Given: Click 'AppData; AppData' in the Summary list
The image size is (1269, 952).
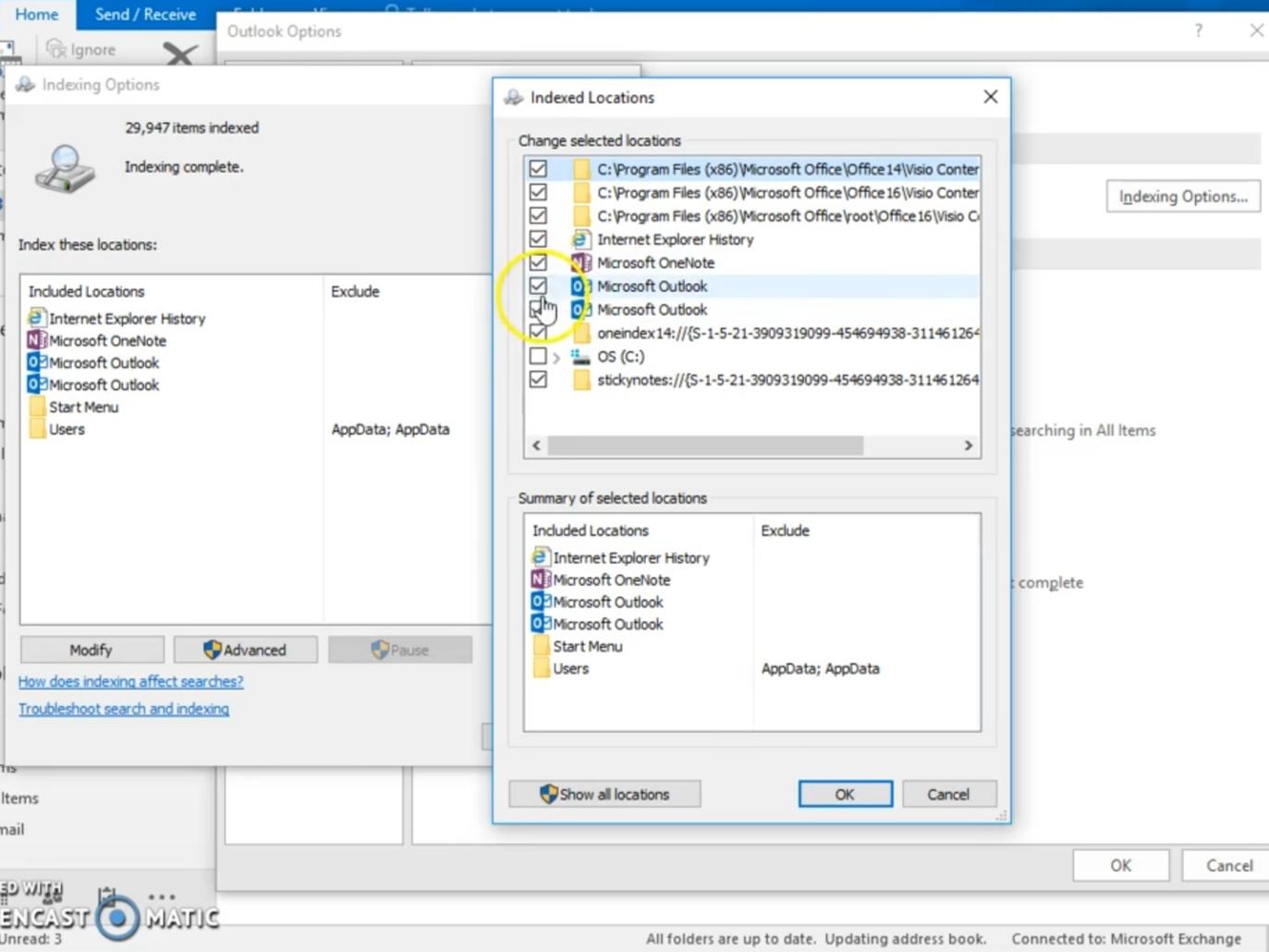Looking at the screenshot, I should coord(821,668).
